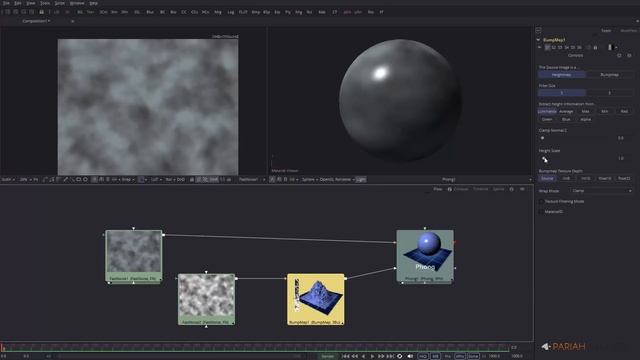The width and height of the screenshot is (640, 360).
Task: Add the first Mrg Merge tool from toolbar
Action: [x=218, y=12]
